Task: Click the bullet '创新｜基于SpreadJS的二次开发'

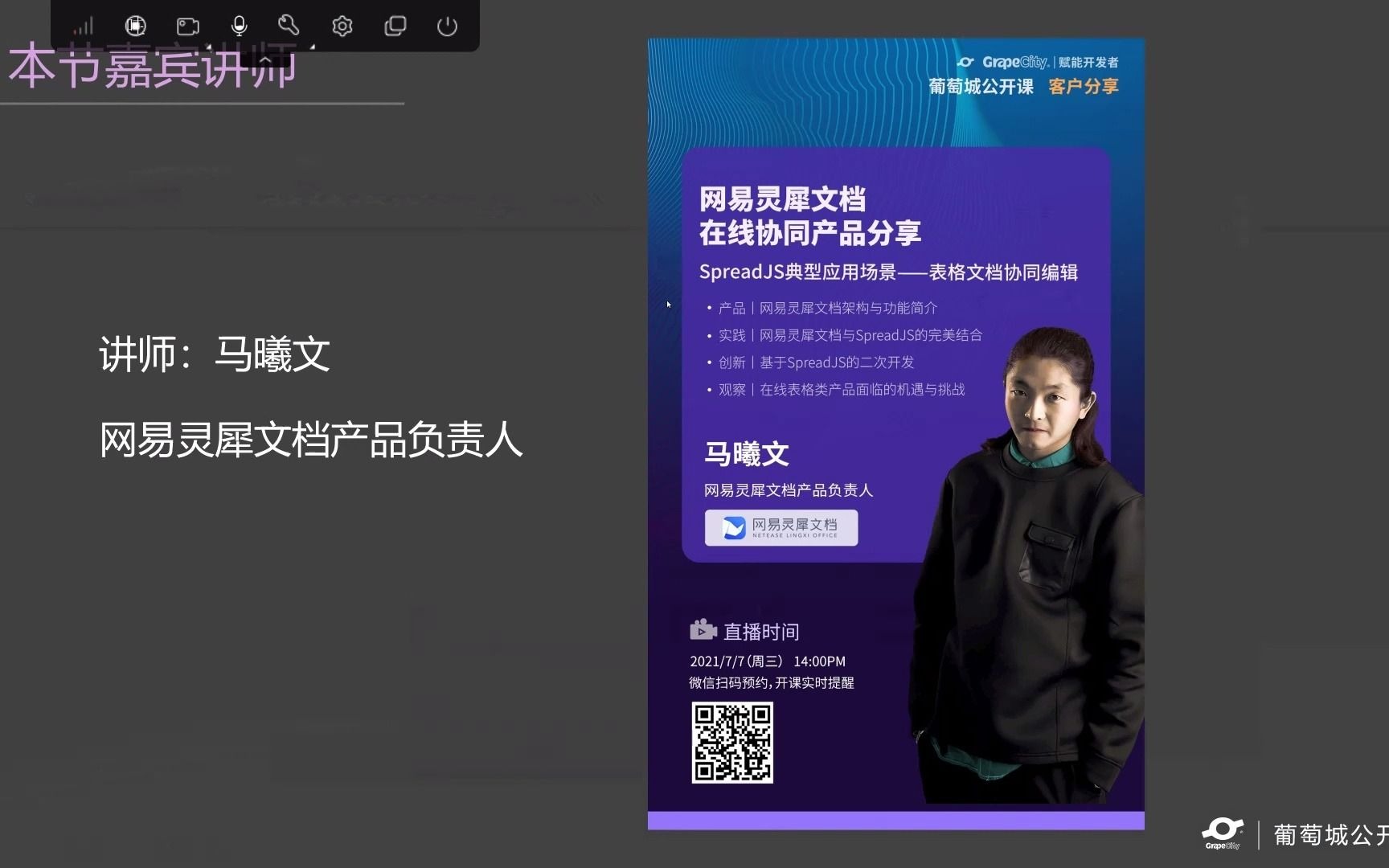Action: [816, 362]
